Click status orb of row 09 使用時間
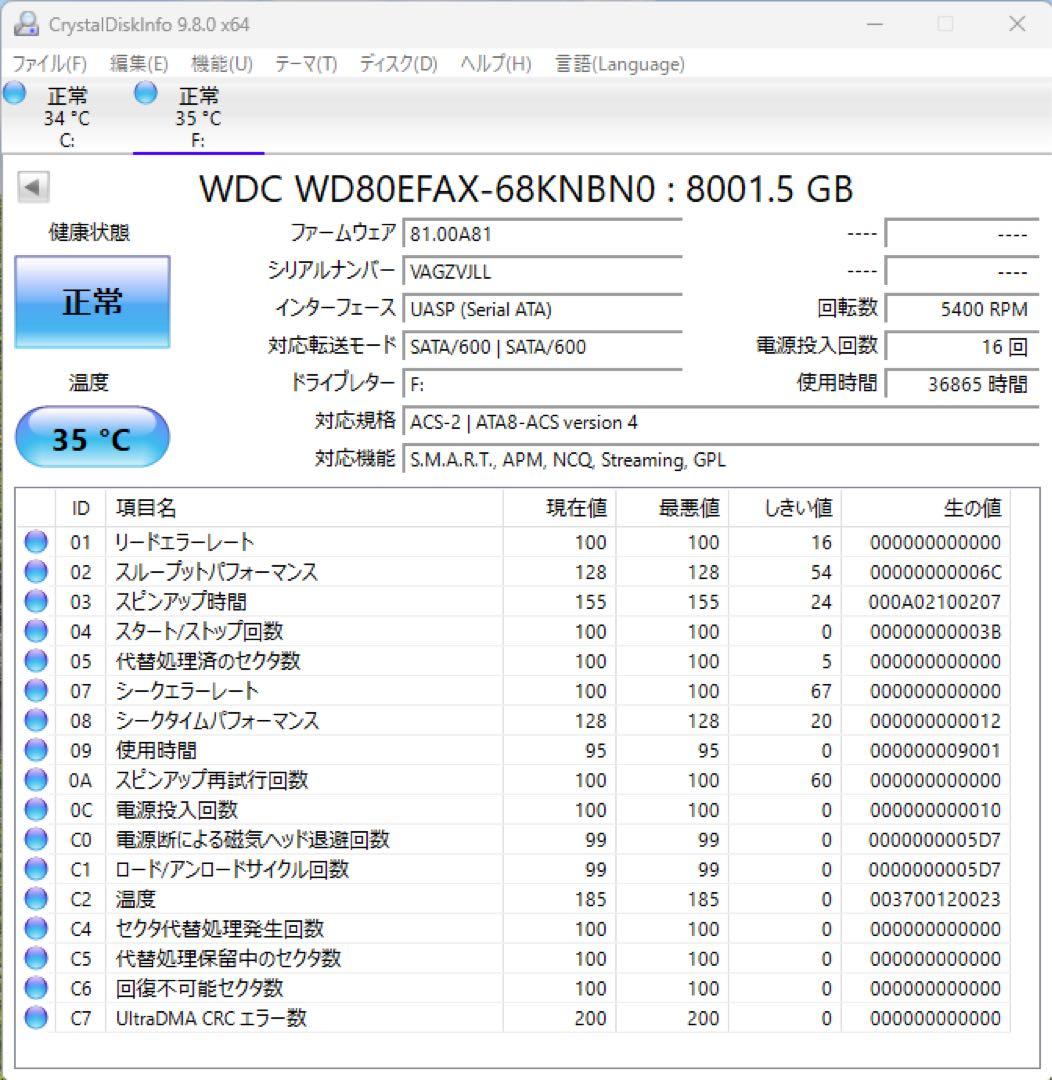The width and height of the screenshot is (1052, 1080). tap(36, 750)
